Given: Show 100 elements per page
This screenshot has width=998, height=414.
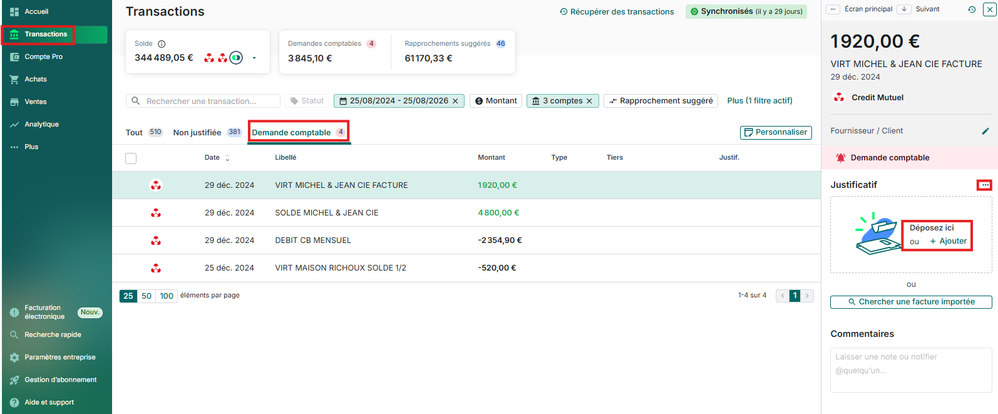Looking at the screenshot, I should coord(166,296).
